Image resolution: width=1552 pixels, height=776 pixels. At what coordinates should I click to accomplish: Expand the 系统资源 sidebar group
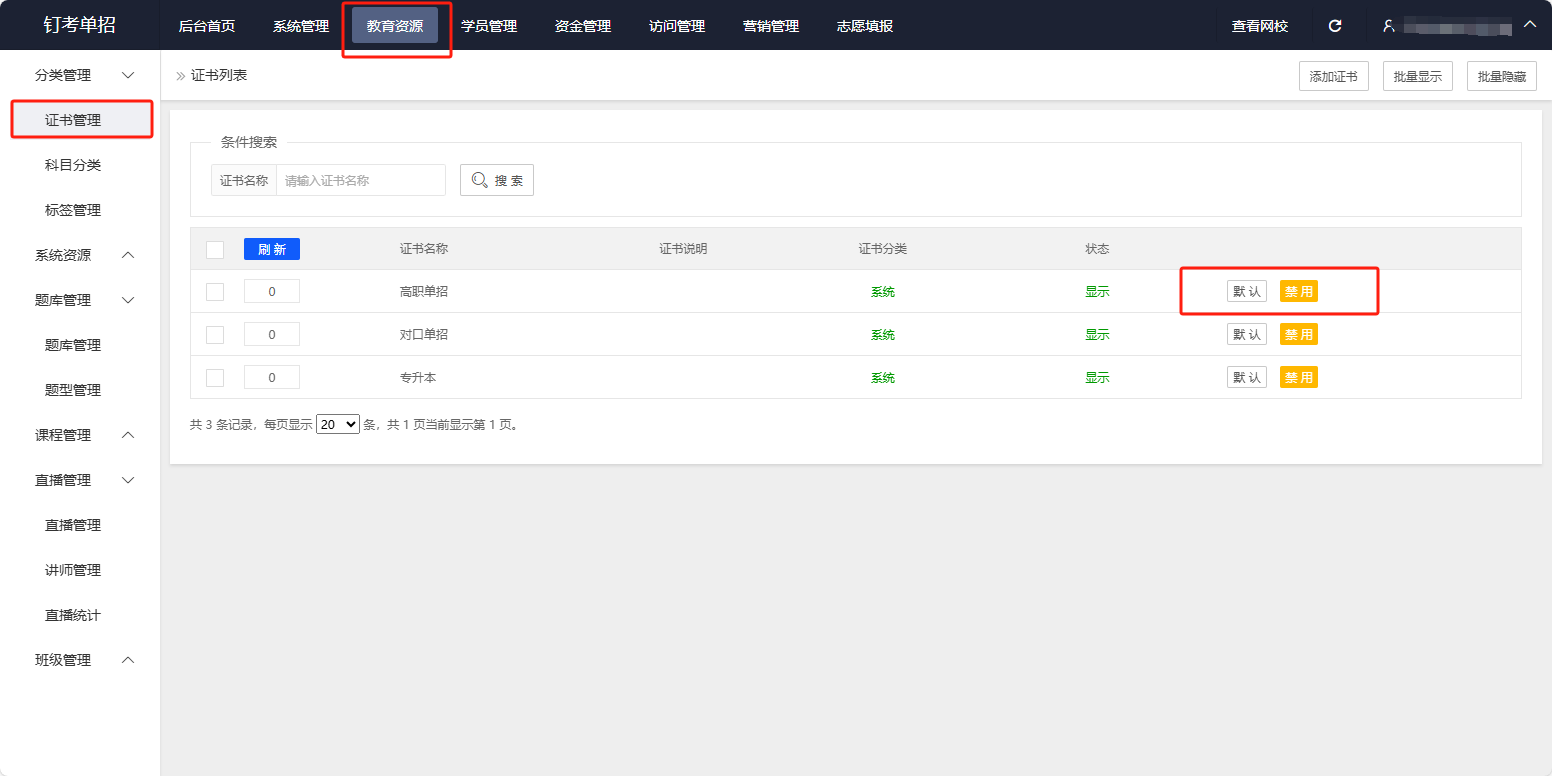click(x=80, y=255)
